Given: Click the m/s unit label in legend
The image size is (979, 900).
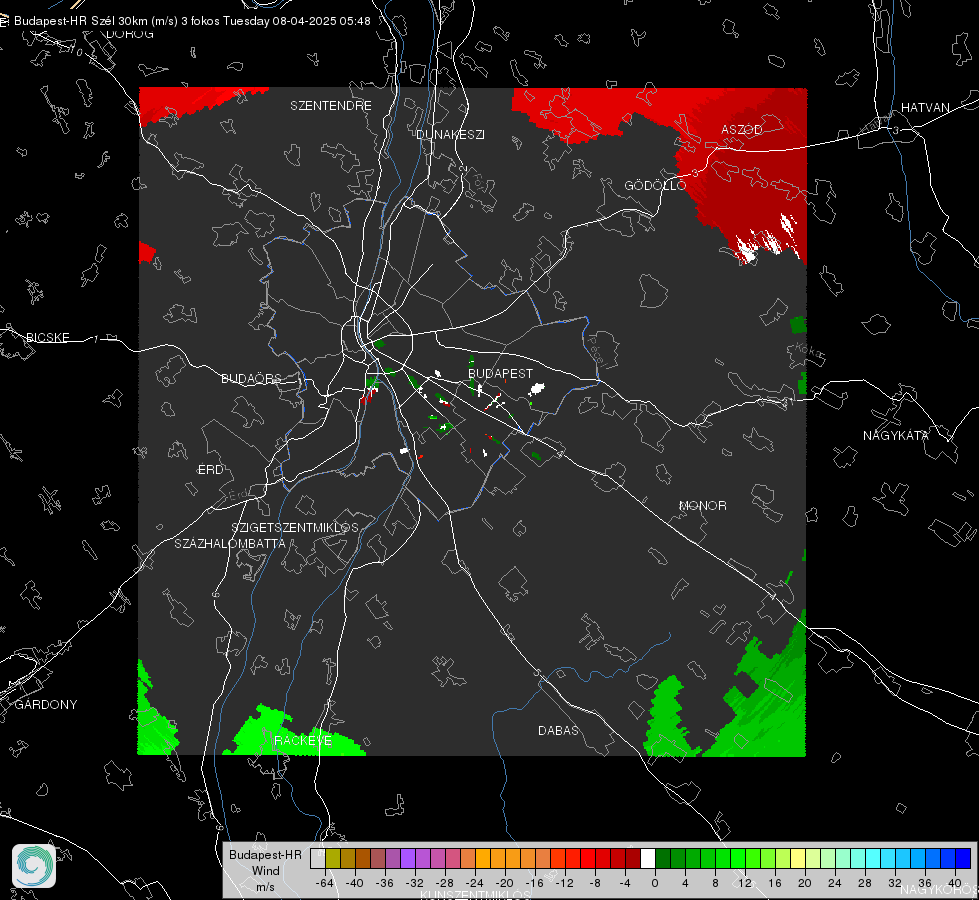Looking at the screenshot, I should [265, 887].
